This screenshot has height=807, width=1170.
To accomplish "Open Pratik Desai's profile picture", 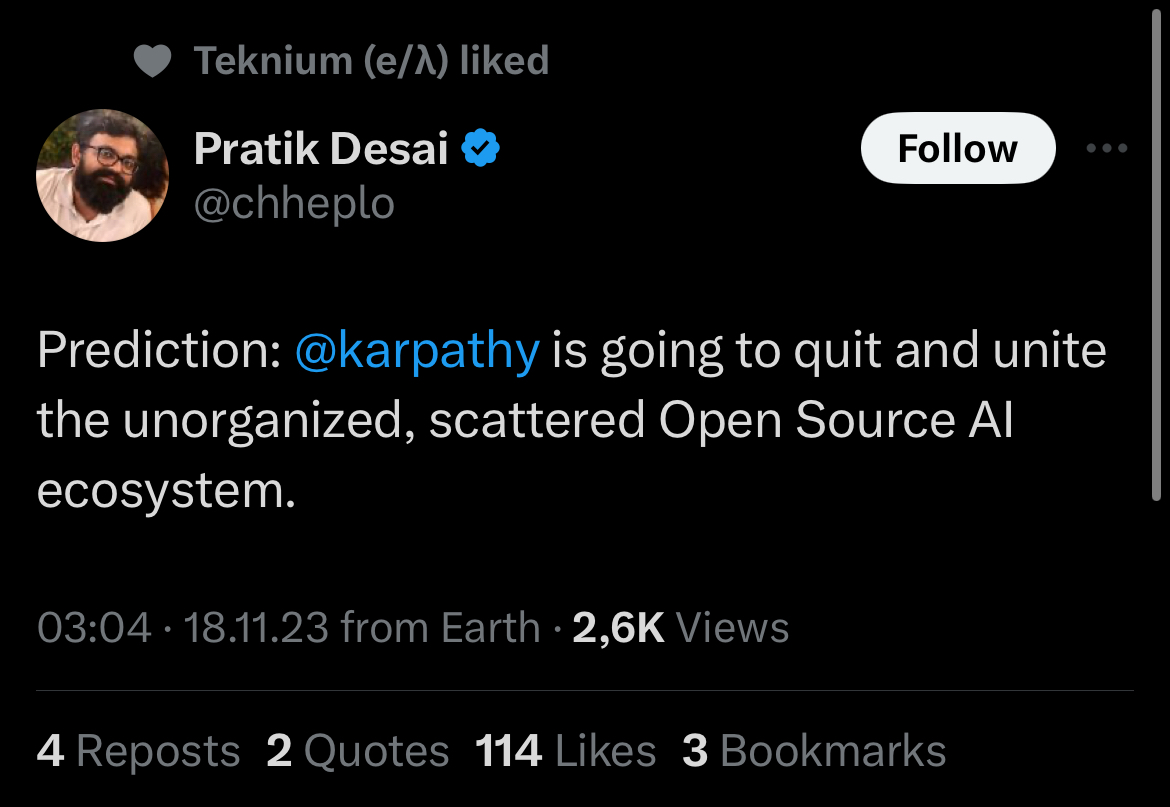I will [102, 175].
